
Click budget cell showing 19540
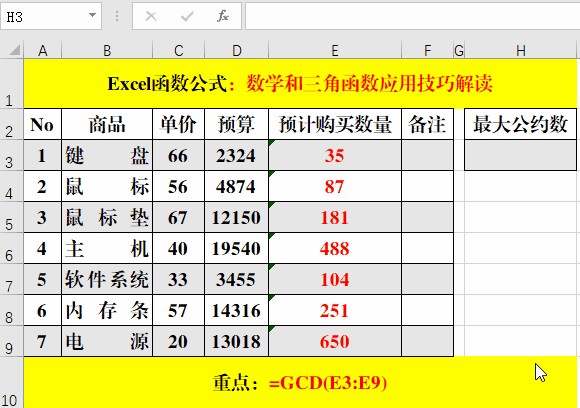pyautogui.click(x=236, y=249)
